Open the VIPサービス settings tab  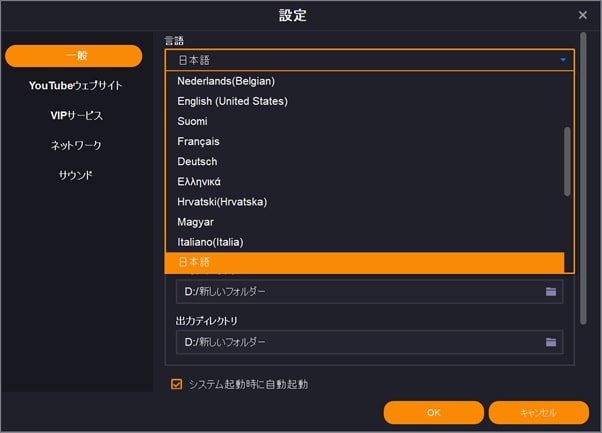[x=76, y=115]
